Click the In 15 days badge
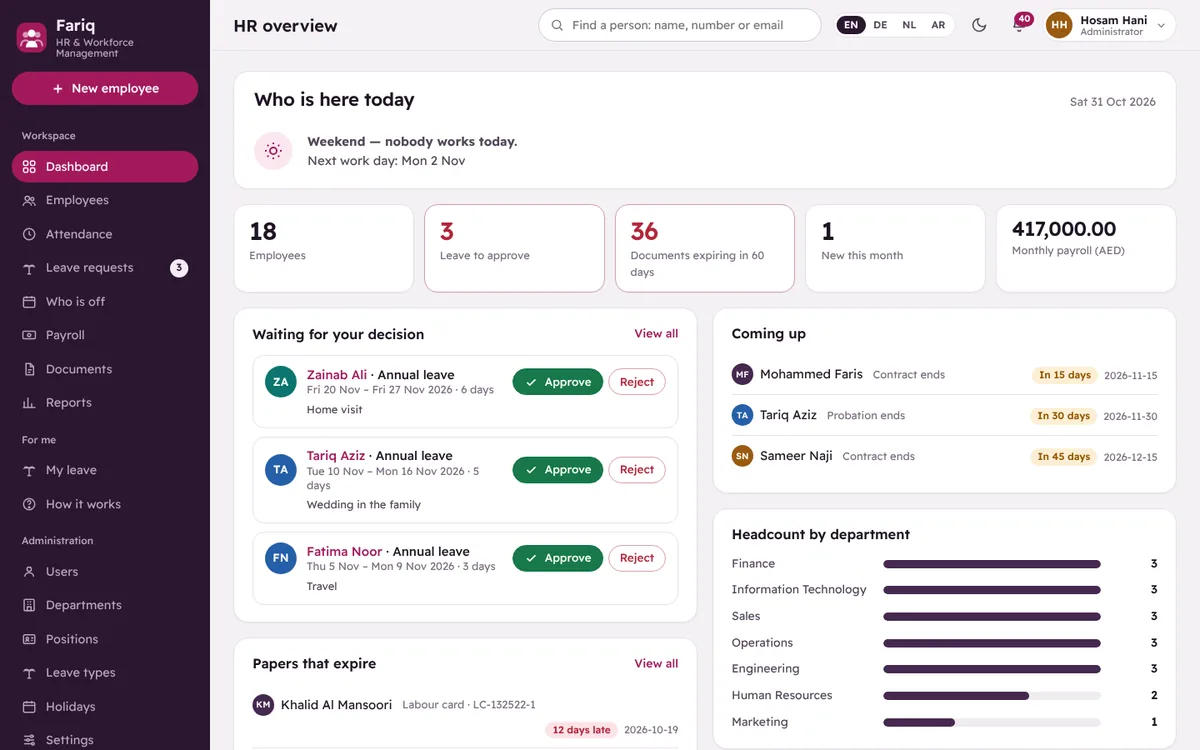Viewport: 1200px width, 750px height. (x=1064, y=375)
